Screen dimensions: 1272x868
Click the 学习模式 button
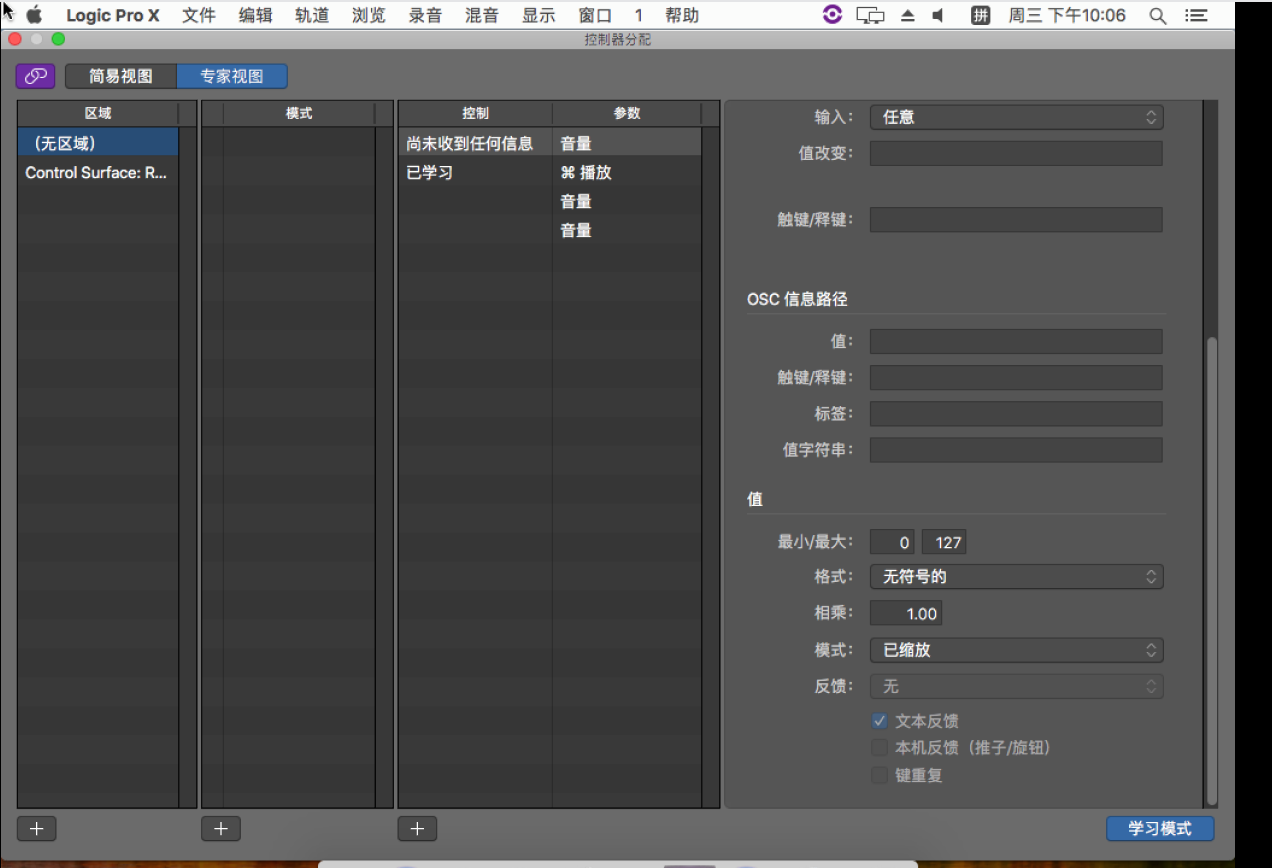pyautogui.click(x=1159, y=829)
